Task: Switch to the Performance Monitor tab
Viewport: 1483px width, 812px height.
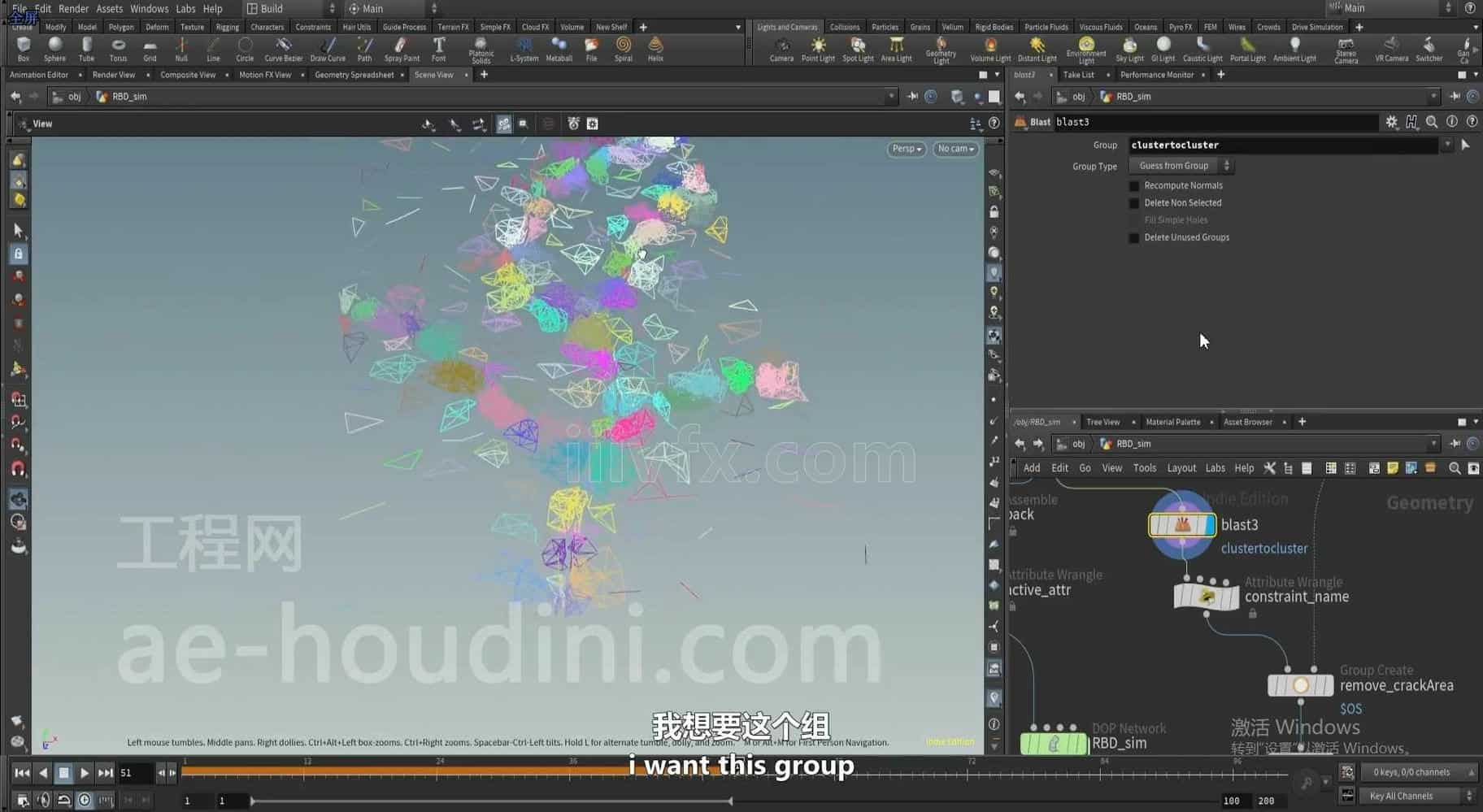Action: (1156, 75)
